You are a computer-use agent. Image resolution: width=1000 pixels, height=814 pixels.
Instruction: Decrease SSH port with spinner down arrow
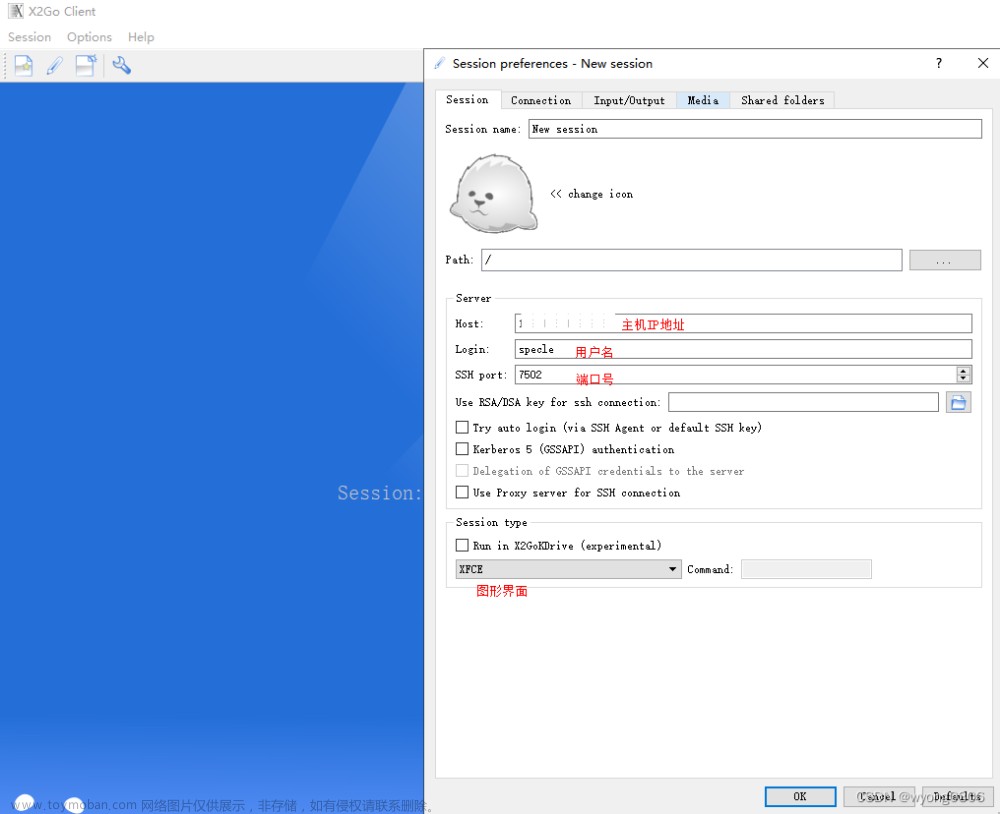pos(964,379)
